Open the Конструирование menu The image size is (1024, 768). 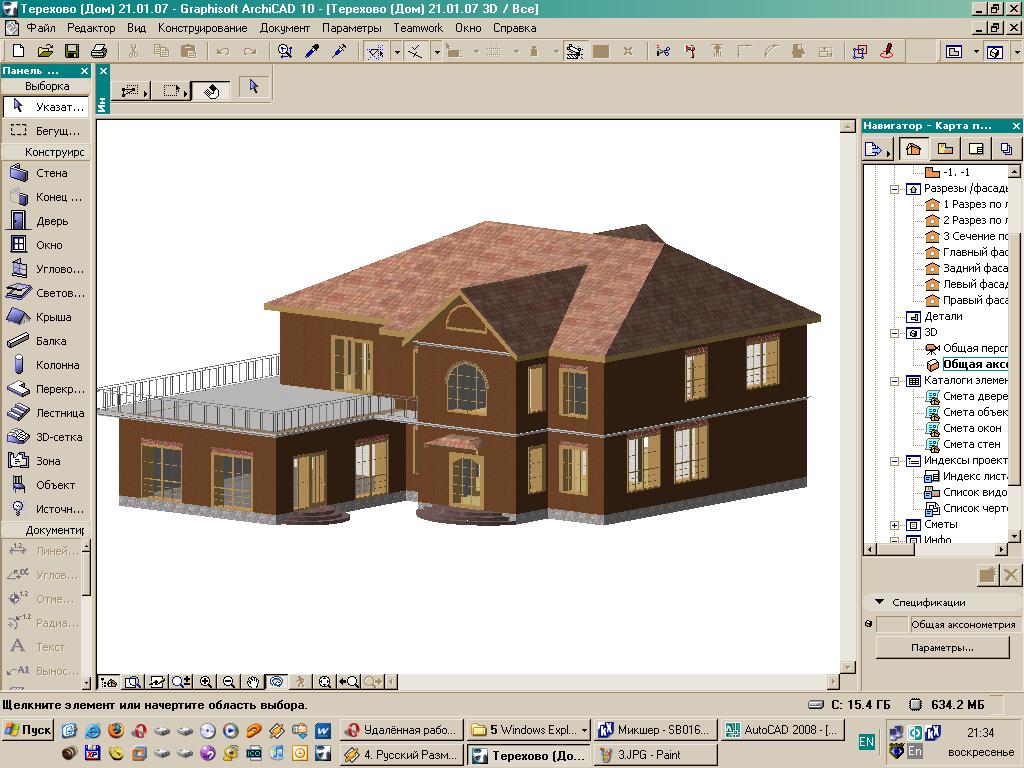tap(202, 28)
